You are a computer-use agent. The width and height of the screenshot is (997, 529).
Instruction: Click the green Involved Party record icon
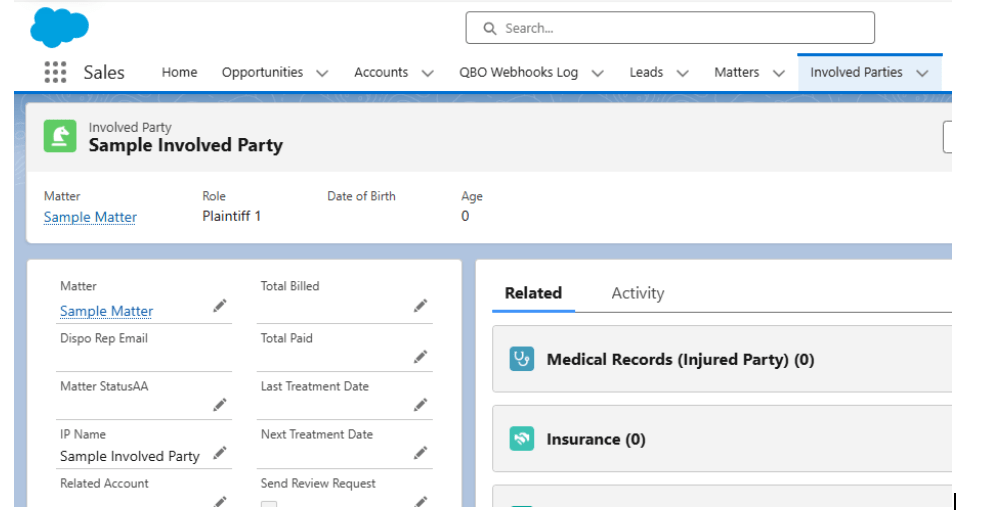(60, 136)
